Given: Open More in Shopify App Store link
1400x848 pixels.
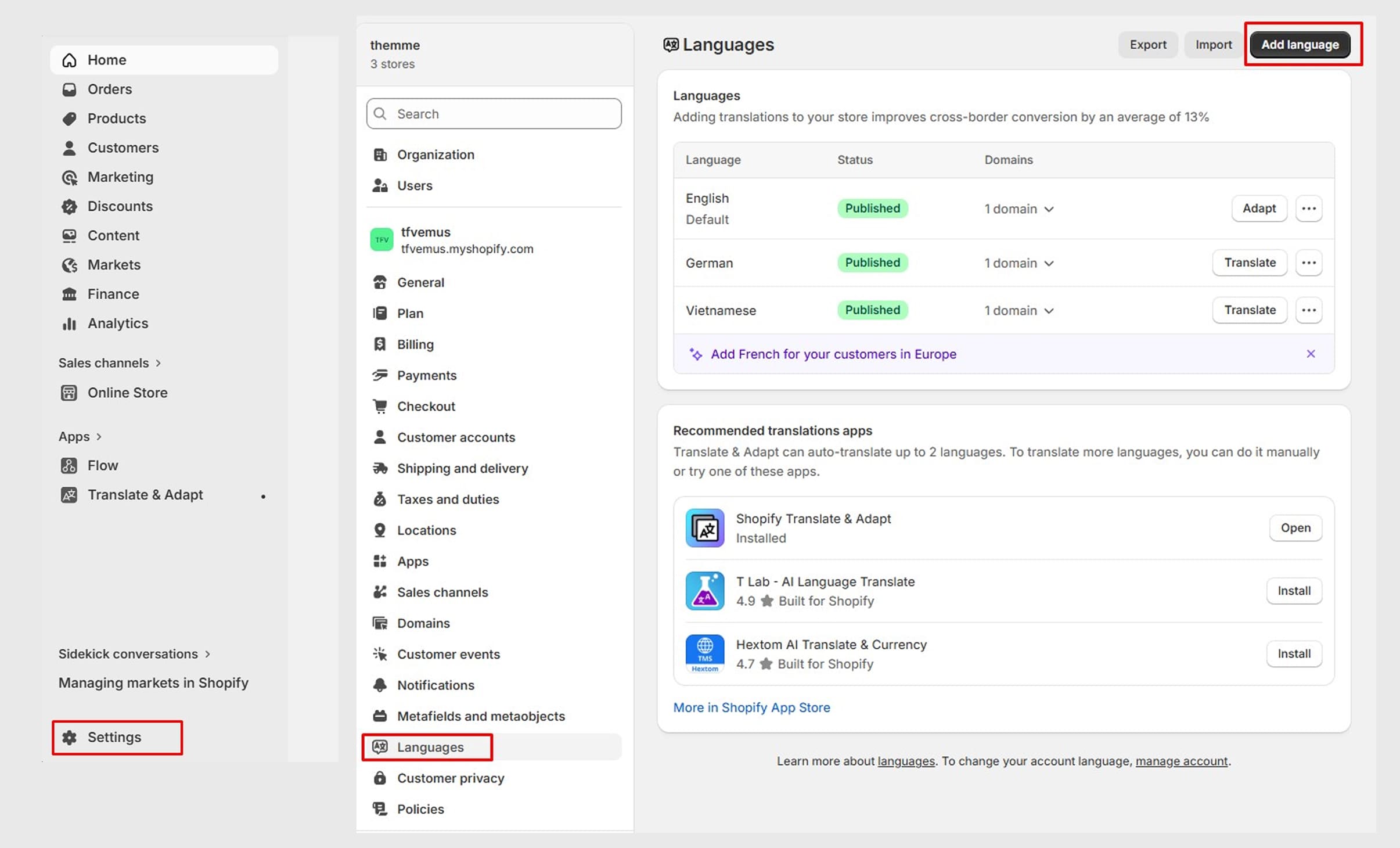Looking at the screenshot, I should 751,707.
